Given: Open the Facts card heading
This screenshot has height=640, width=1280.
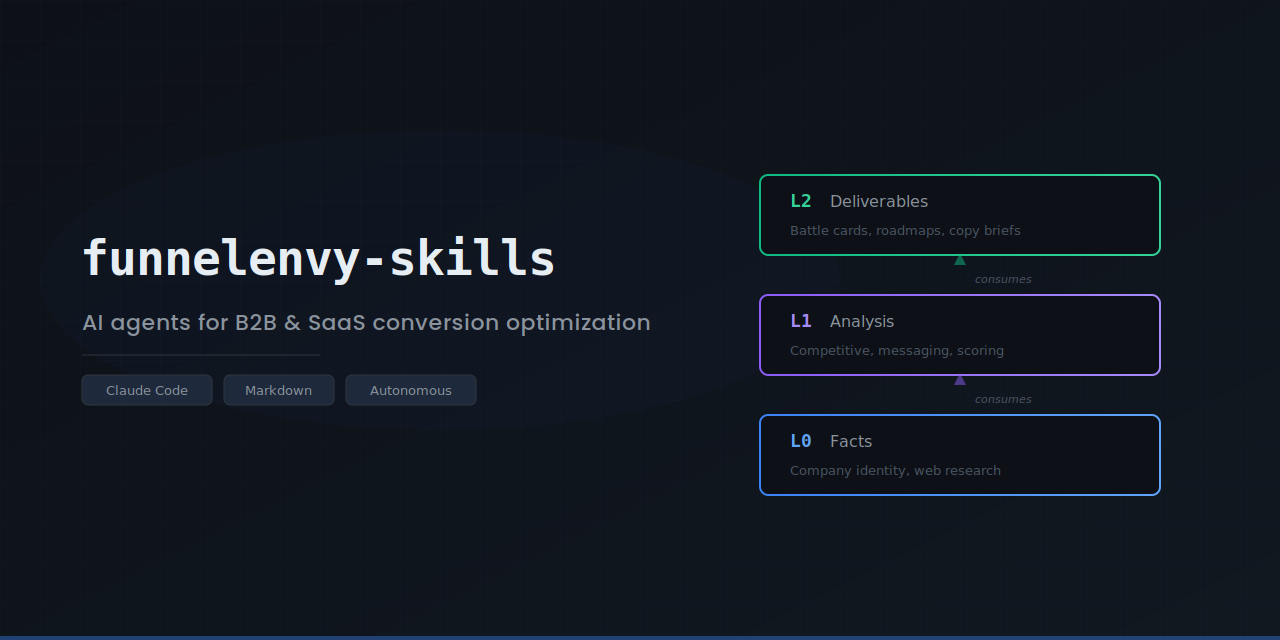Looking at the screenshot, I should [851, 441].
